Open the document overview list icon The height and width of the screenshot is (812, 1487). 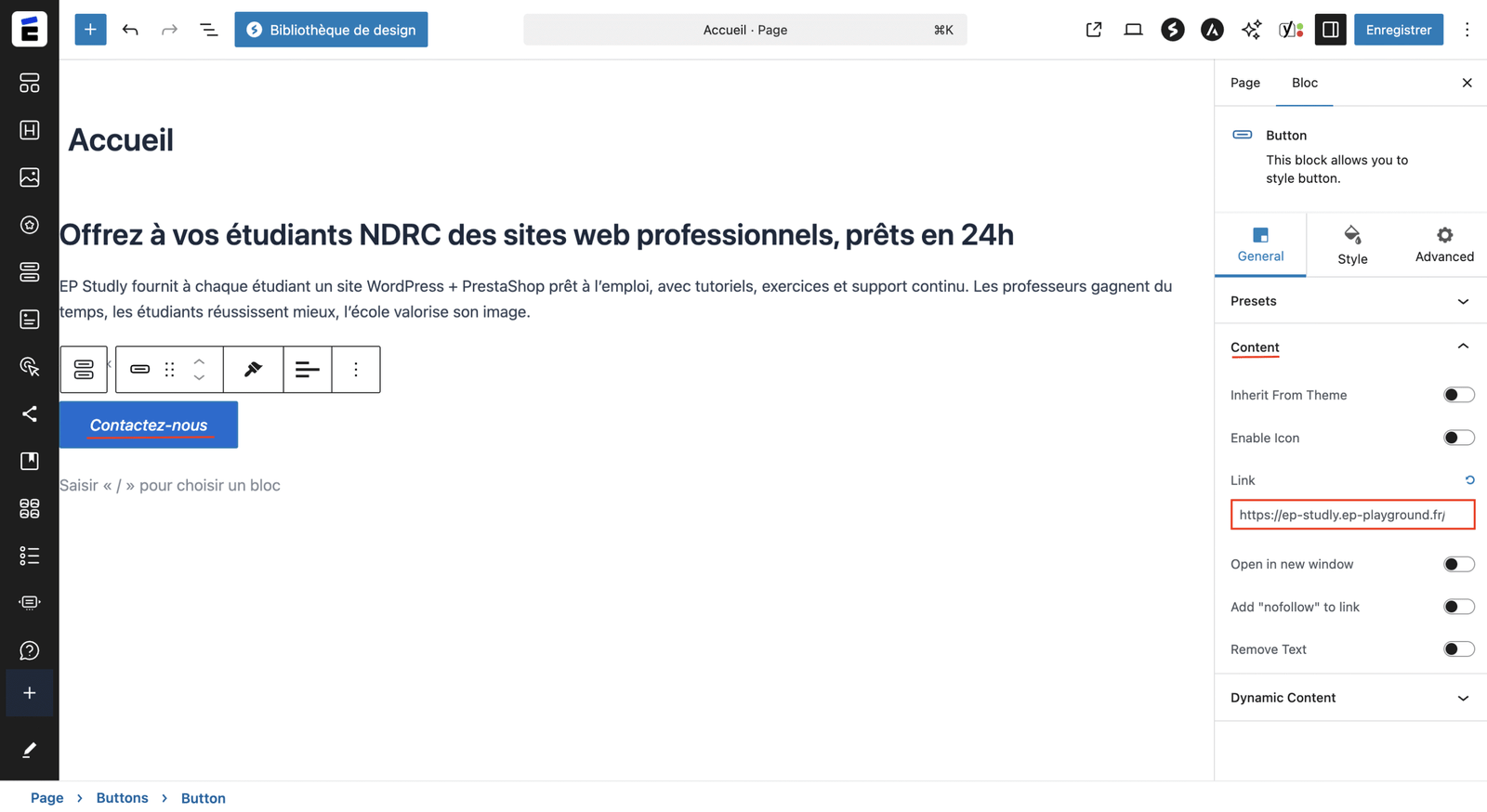tap(209, 30)
